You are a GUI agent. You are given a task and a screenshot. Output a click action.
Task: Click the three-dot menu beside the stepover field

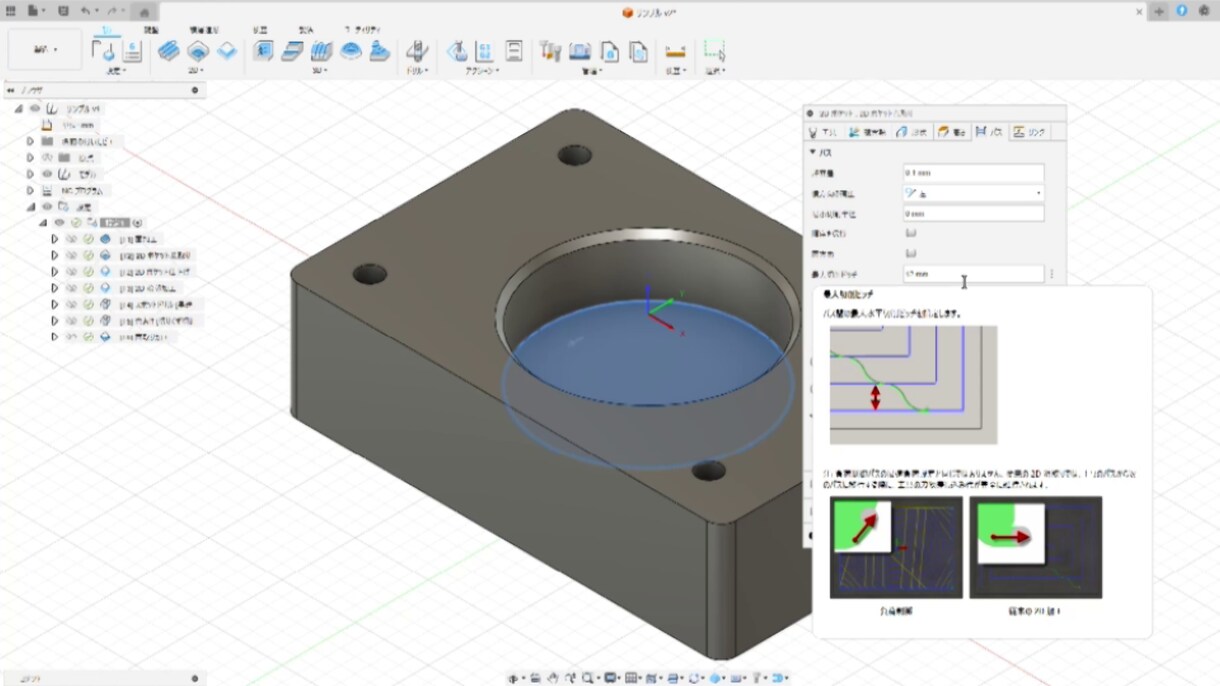pyautogui.click(x=1052, y=273)
